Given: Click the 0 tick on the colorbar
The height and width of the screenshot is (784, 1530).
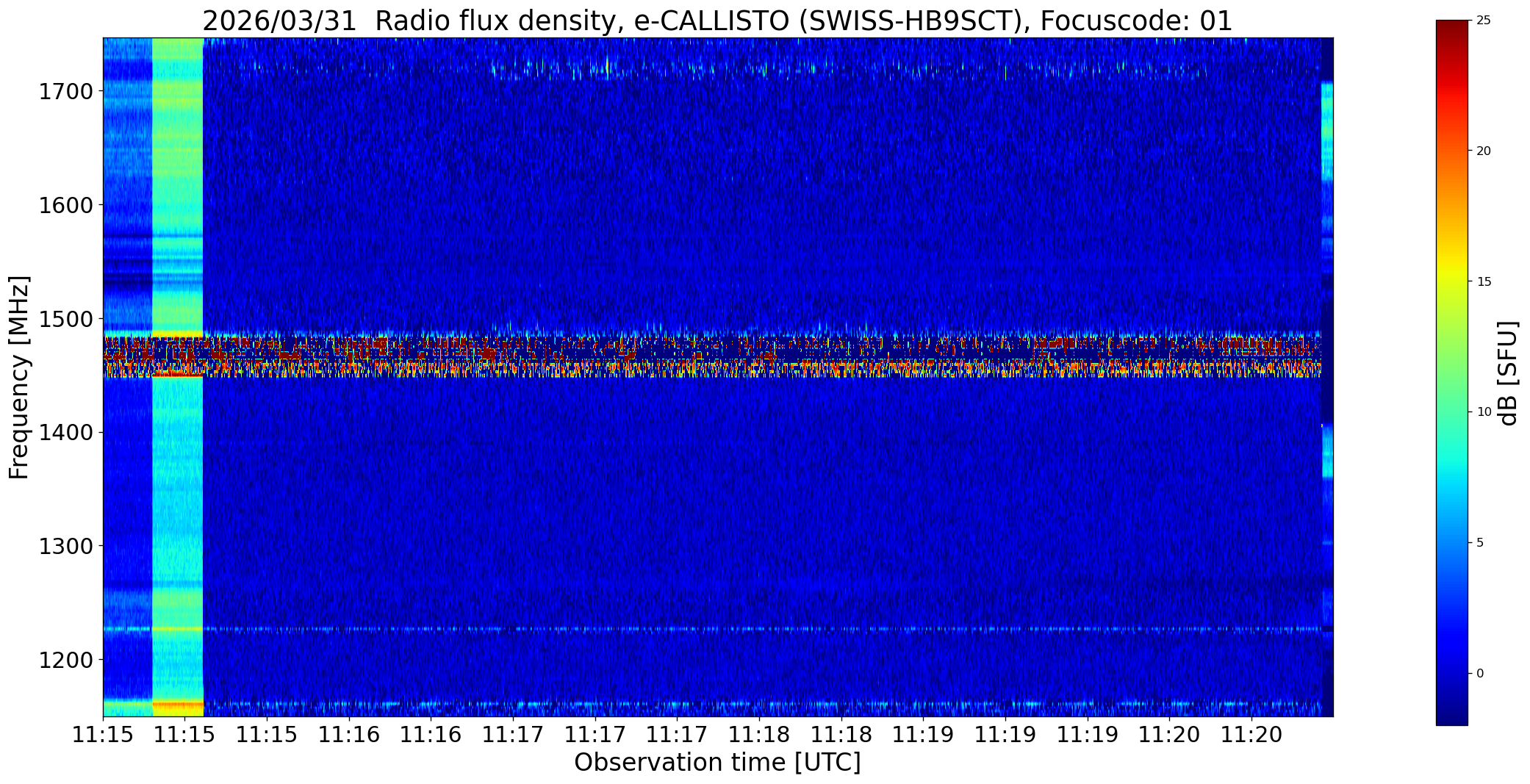Looking at the screenshot, I should point(1480,673).
